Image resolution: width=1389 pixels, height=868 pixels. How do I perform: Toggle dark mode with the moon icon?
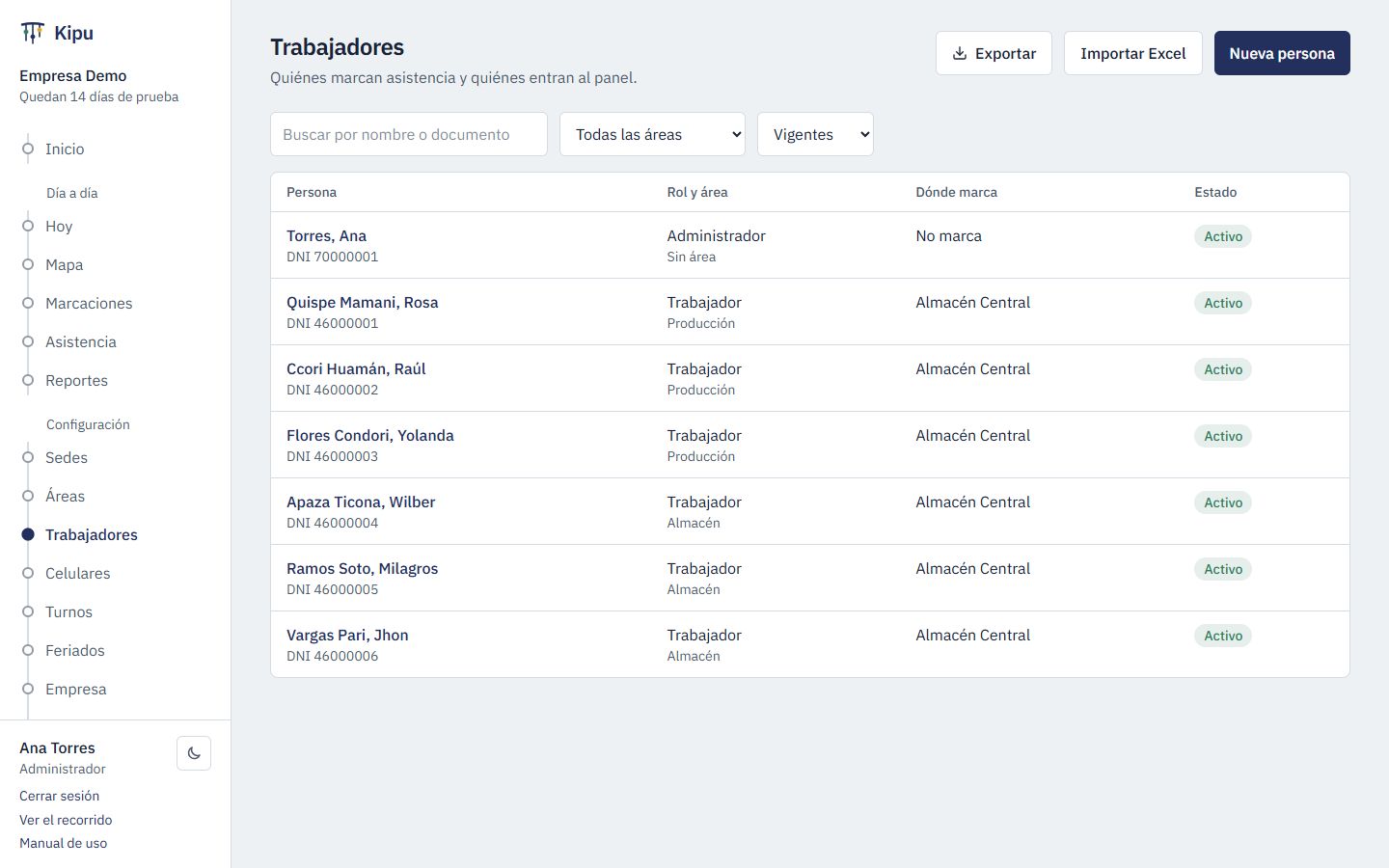[194, 753]
